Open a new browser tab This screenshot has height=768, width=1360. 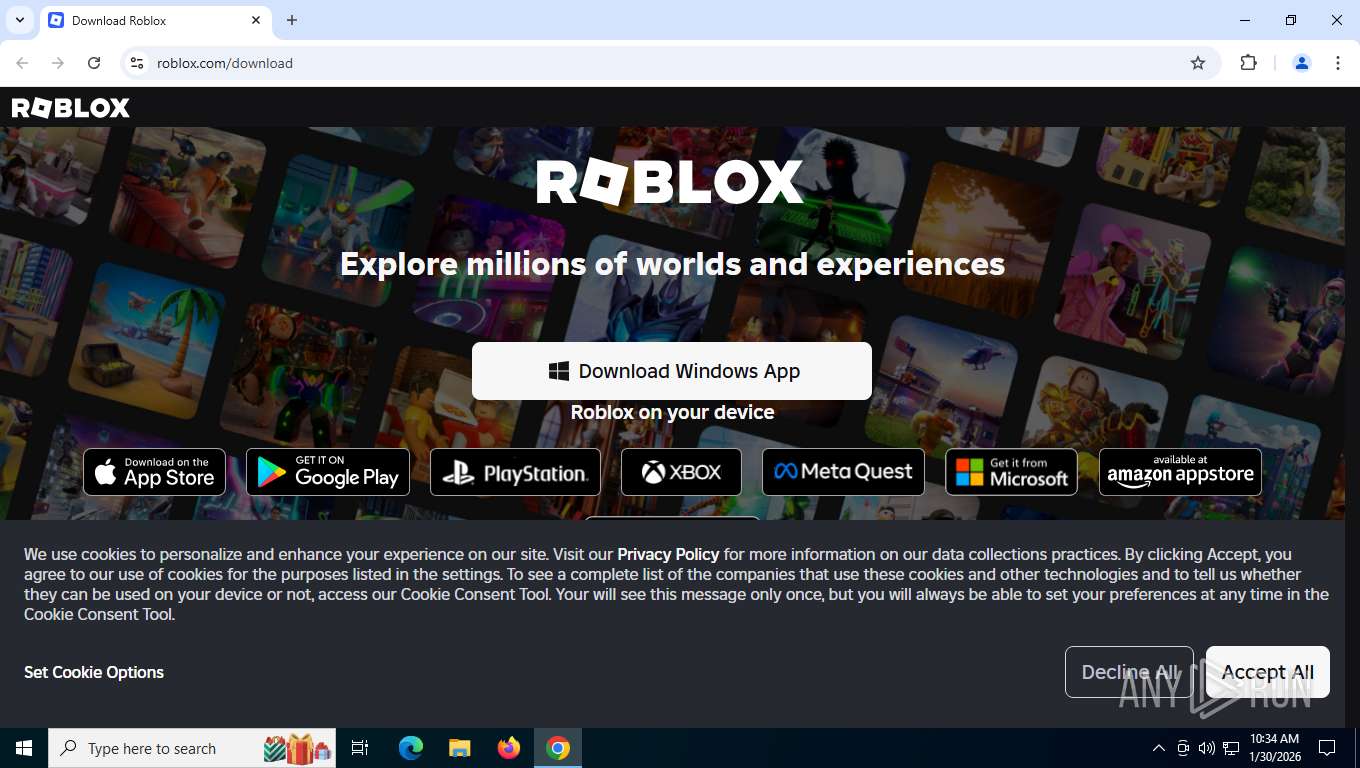coord(292,20)
